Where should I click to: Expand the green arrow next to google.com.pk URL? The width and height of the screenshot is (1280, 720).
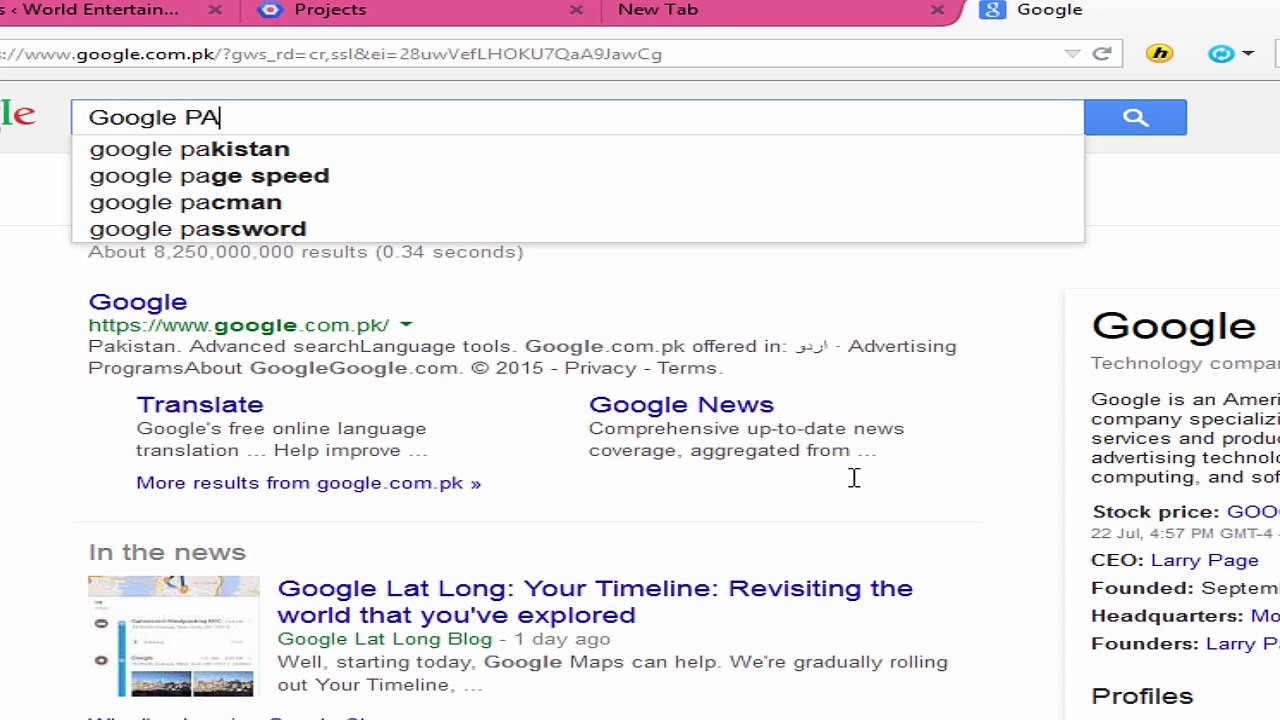pos(406,325)
